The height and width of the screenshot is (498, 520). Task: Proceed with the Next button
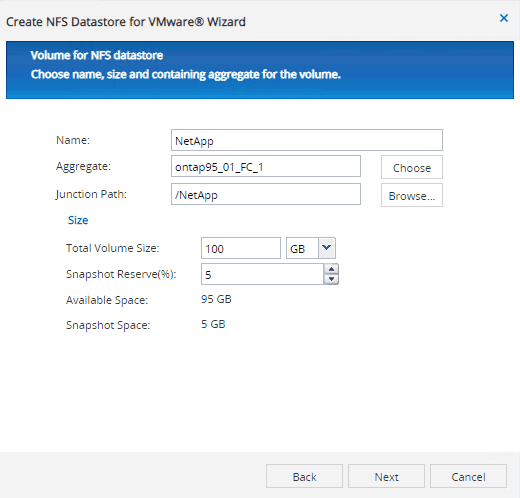[386, 476]
